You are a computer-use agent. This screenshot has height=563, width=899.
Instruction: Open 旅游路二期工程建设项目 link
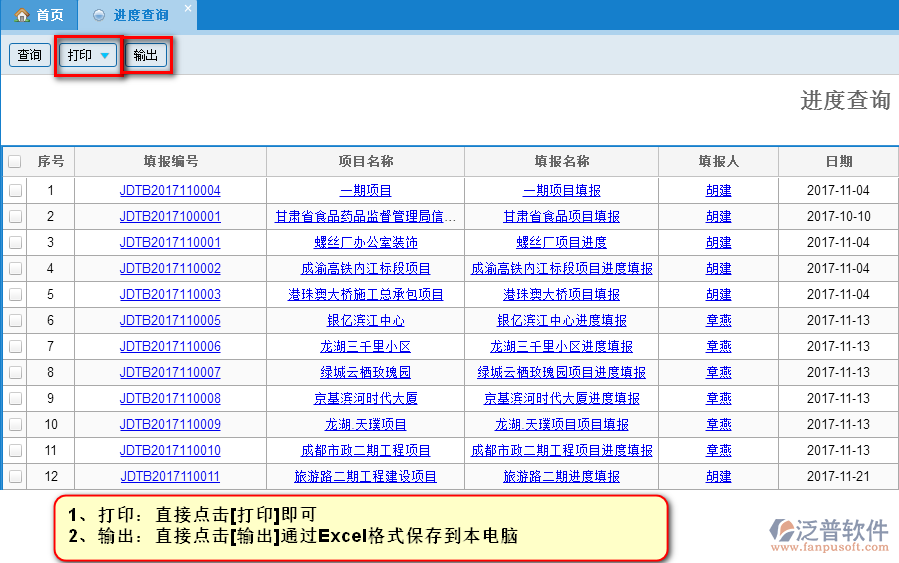[x=366, y=476]
